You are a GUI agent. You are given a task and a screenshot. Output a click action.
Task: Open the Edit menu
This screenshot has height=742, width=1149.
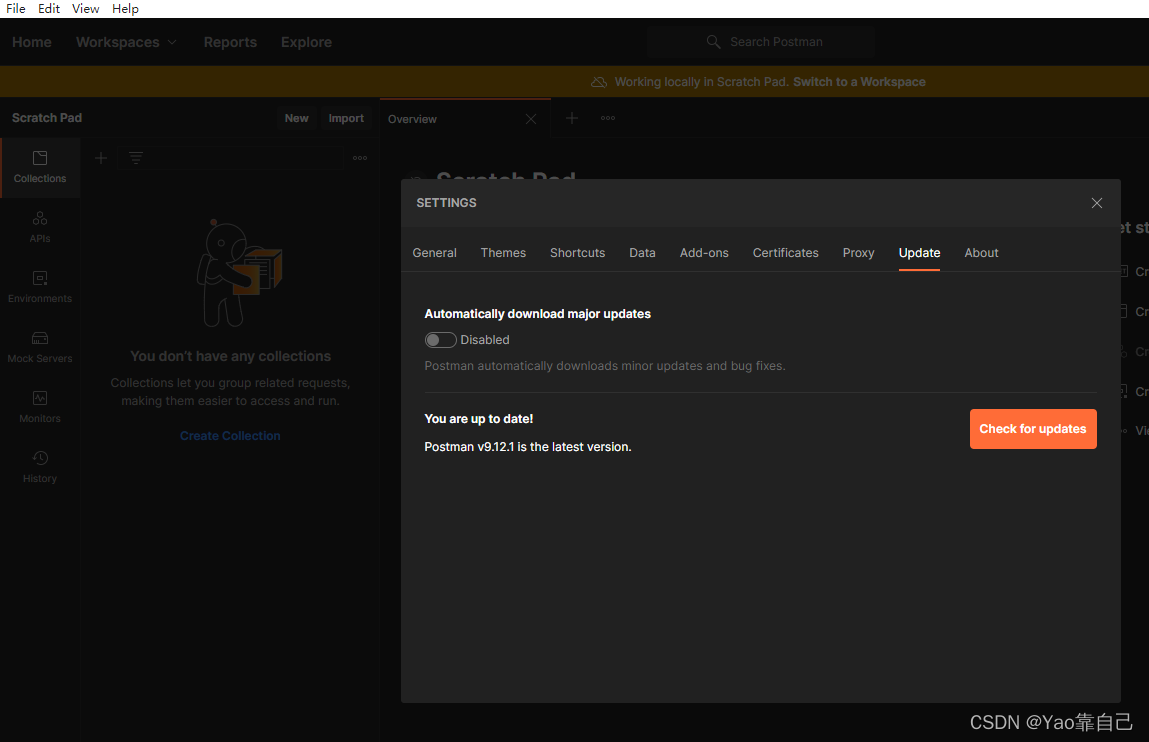click(x=48, y=9)
